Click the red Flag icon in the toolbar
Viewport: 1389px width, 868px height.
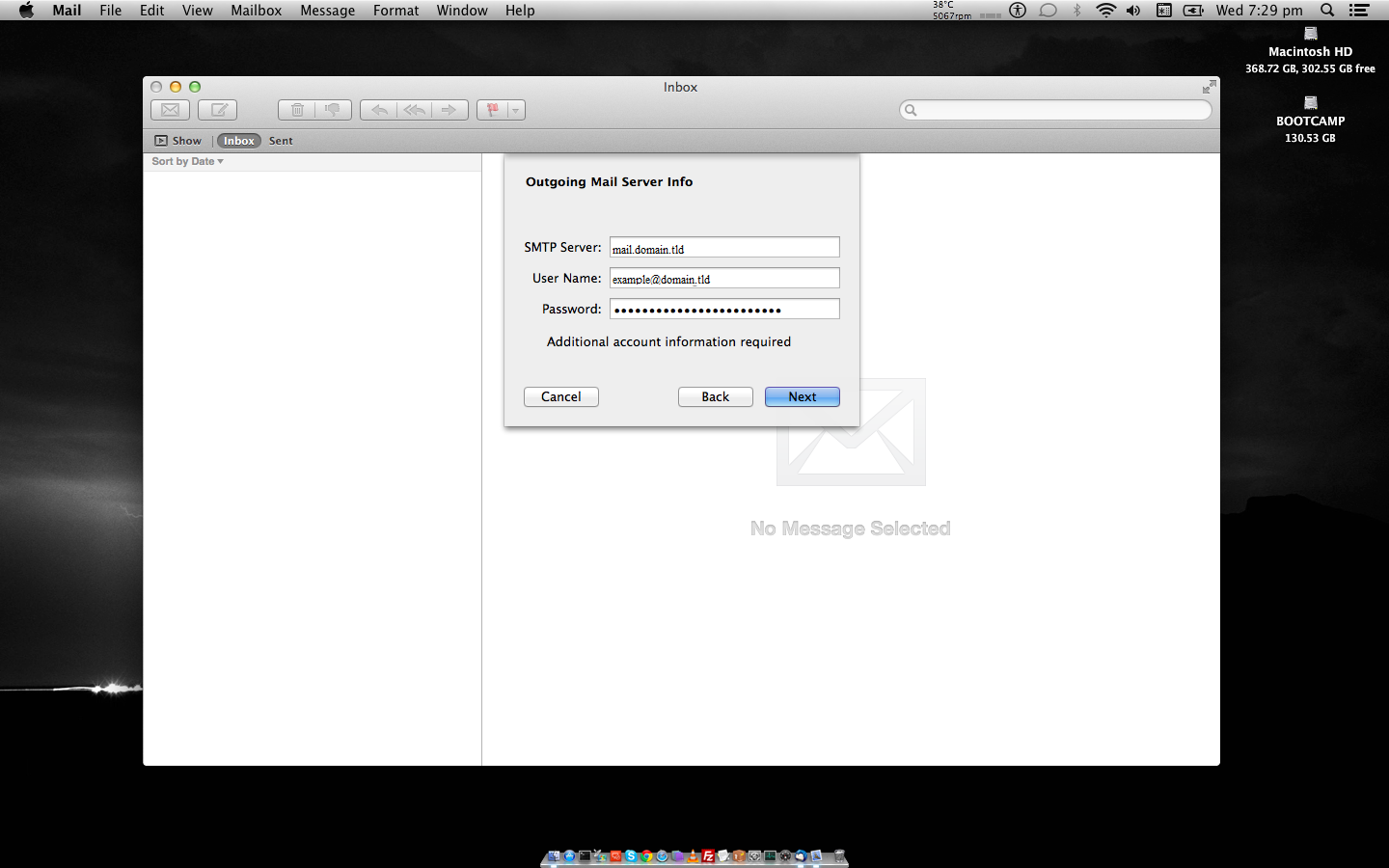pyautogui.click(x=493, y=109)
